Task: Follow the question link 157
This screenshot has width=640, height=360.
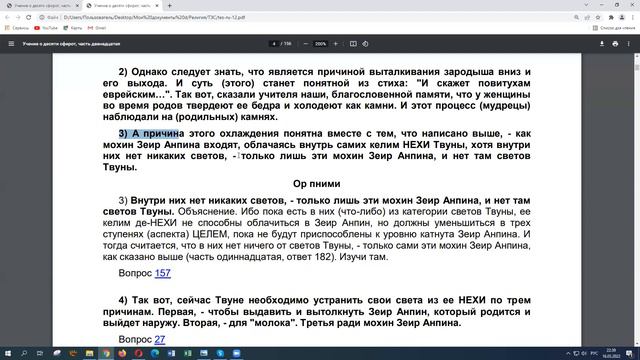Action: [x=162, y=273]
